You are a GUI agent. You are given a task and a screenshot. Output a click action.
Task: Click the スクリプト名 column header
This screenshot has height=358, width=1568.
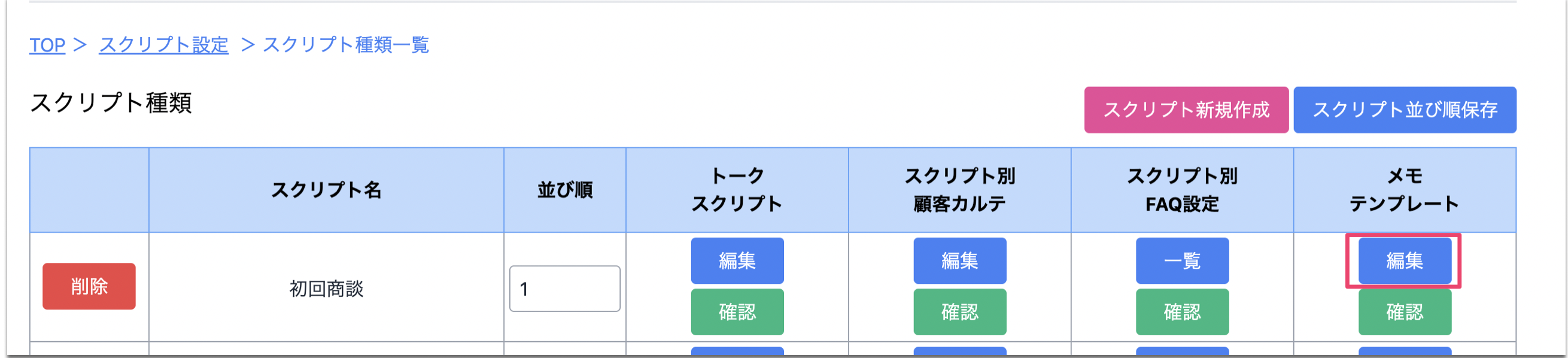(326, 189)
